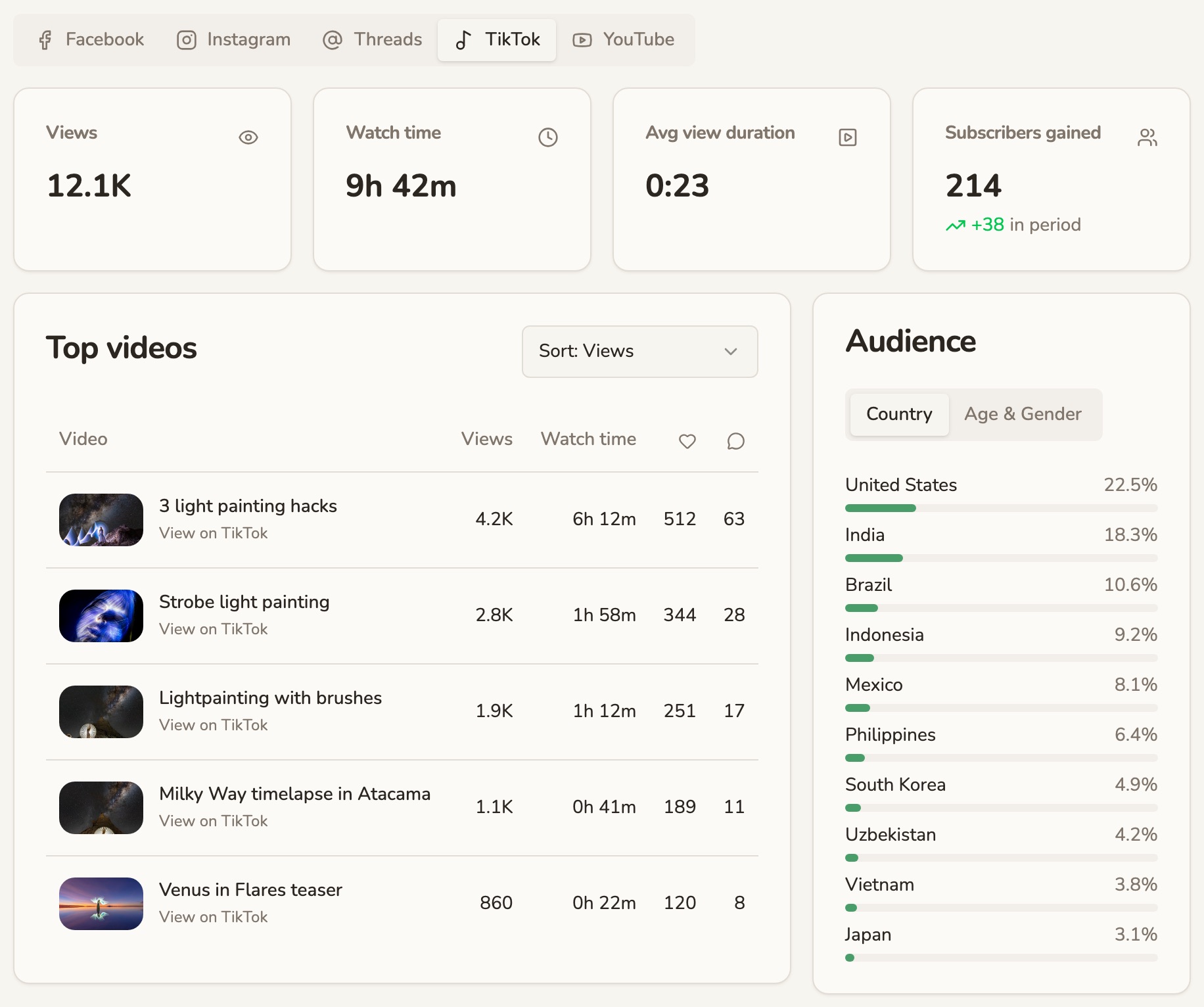Select the TikTok tab
Viewport: 1204px width, 1007px height.
497,40
